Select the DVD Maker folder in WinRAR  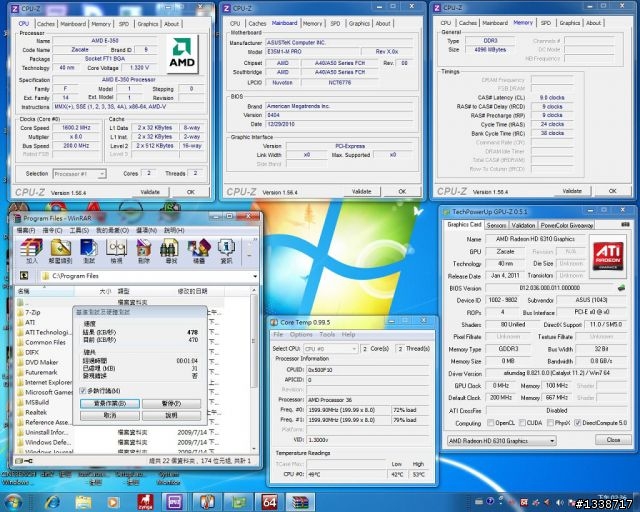point(41,362)
